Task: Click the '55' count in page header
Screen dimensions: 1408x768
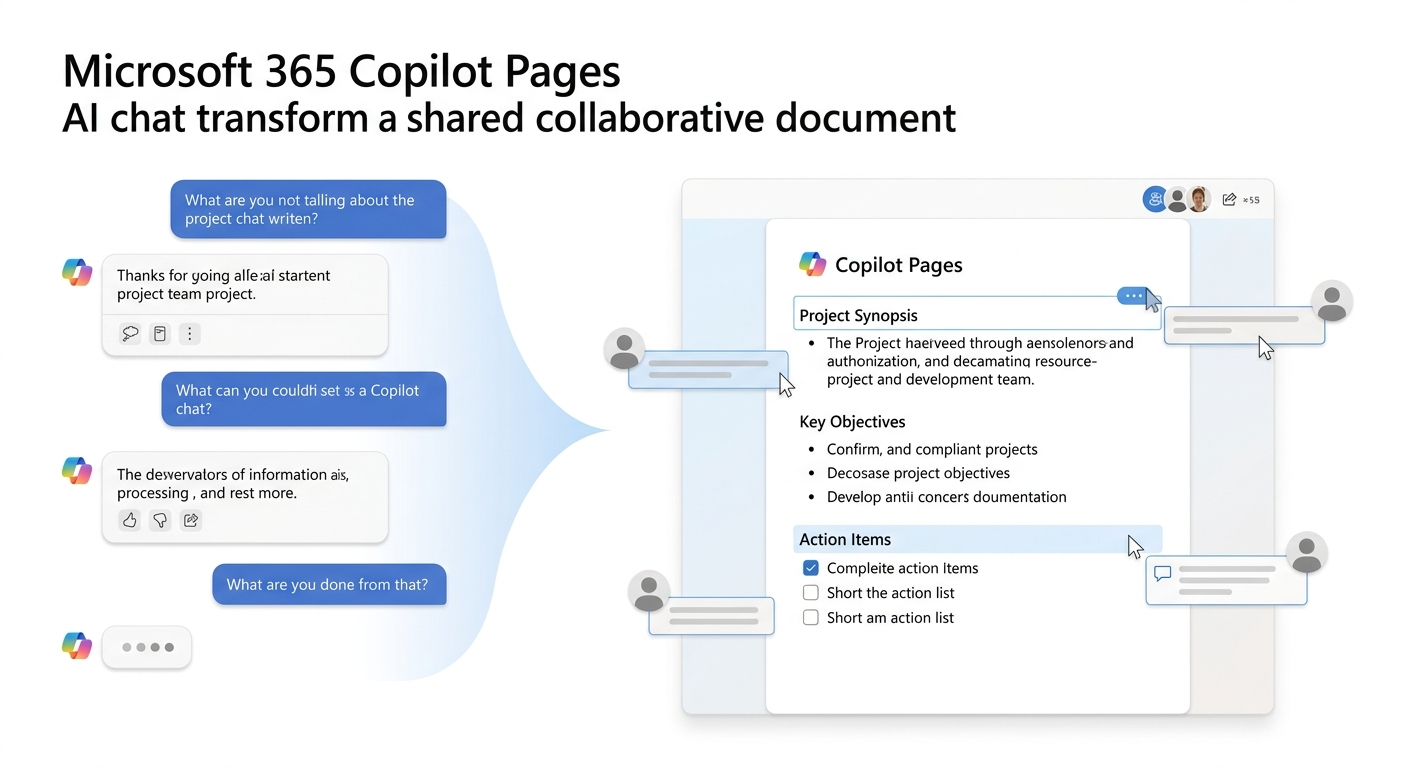Action: 1251,200
